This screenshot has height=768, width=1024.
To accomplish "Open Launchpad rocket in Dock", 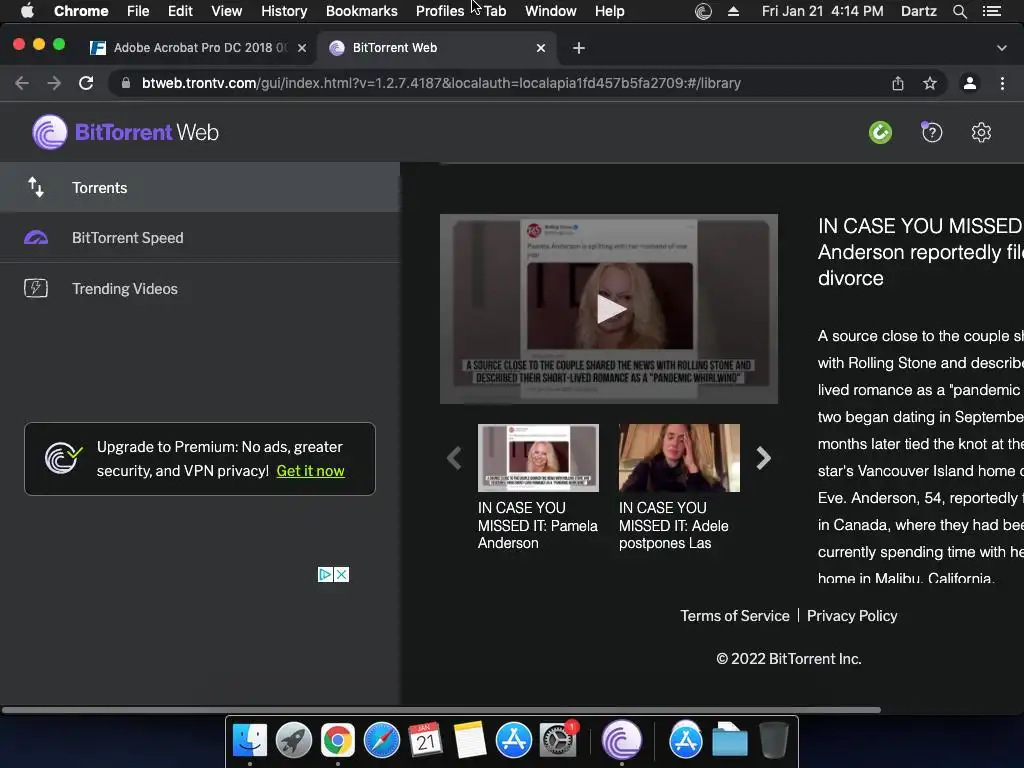I will 294,740.
